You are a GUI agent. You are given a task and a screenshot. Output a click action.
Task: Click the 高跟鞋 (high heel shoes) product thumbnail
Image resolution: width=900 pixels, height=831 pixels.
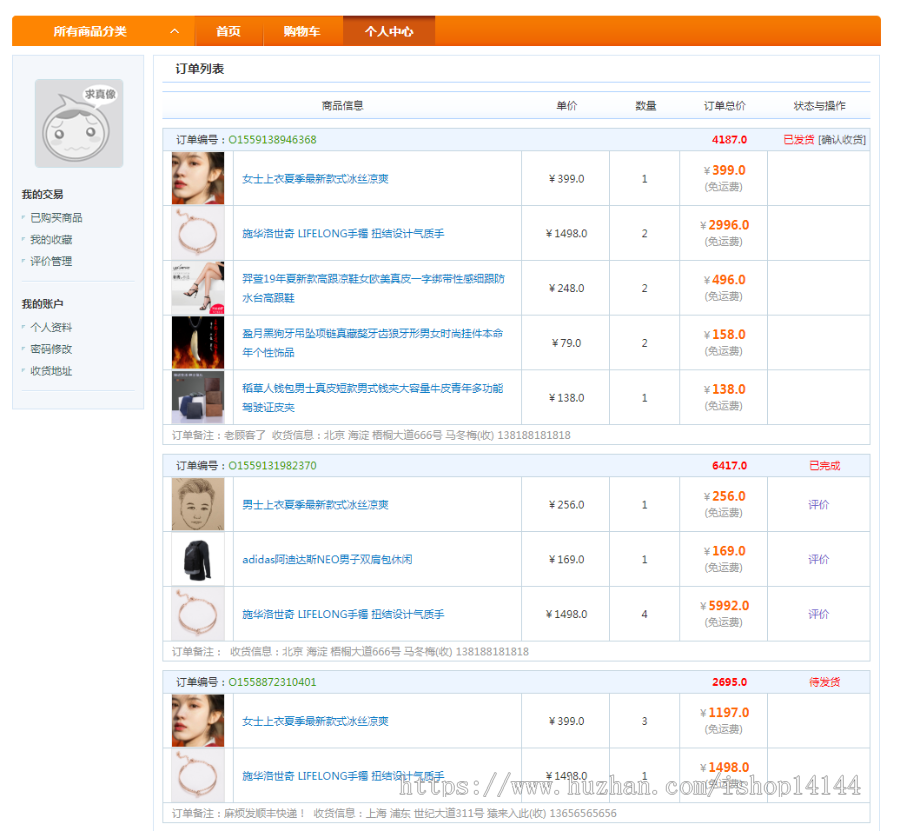pos(197,288)
